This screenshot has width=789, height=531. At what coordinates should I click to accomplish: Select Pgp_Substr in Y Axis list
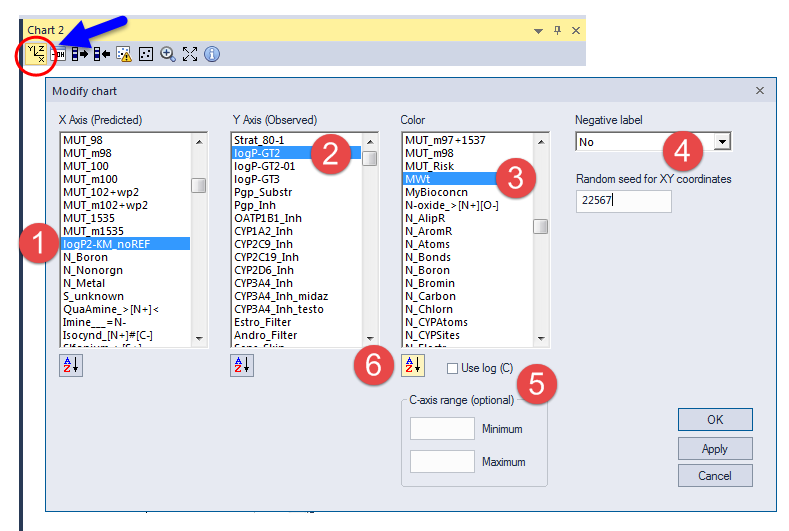coord(296,192)
